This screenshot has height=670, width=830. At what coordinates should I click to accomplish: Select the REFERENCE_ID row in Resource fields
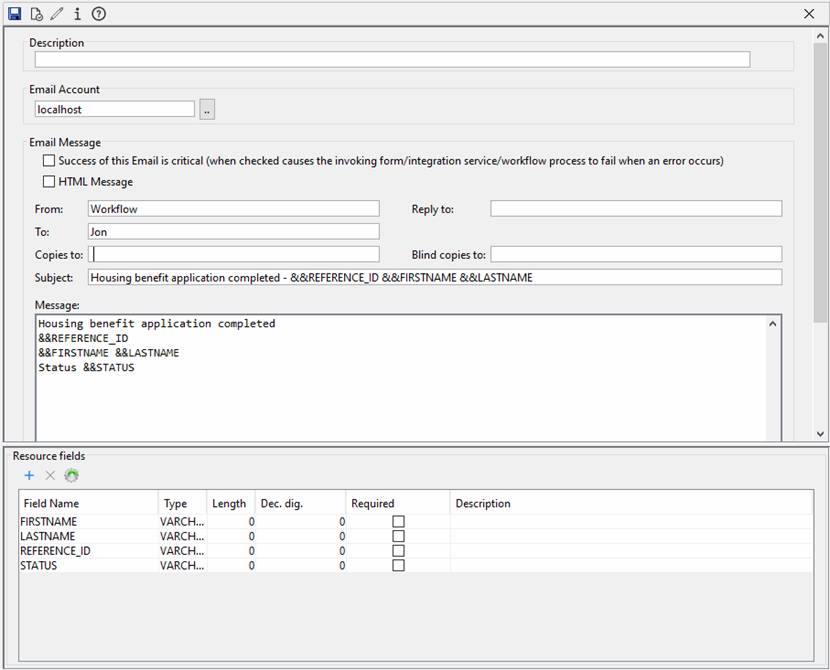(x=56, y=551)
